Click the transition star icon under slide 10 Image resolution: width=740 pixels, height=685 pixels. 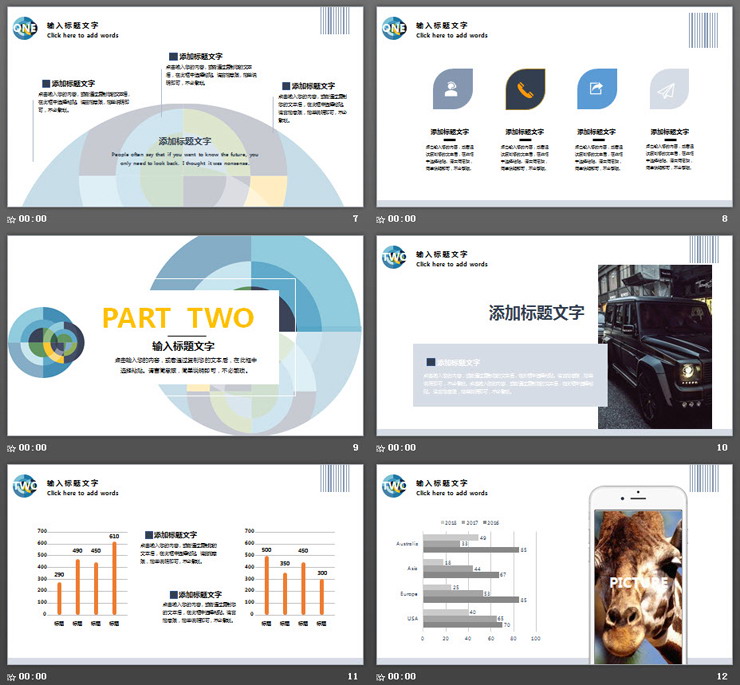click(381, 448)
